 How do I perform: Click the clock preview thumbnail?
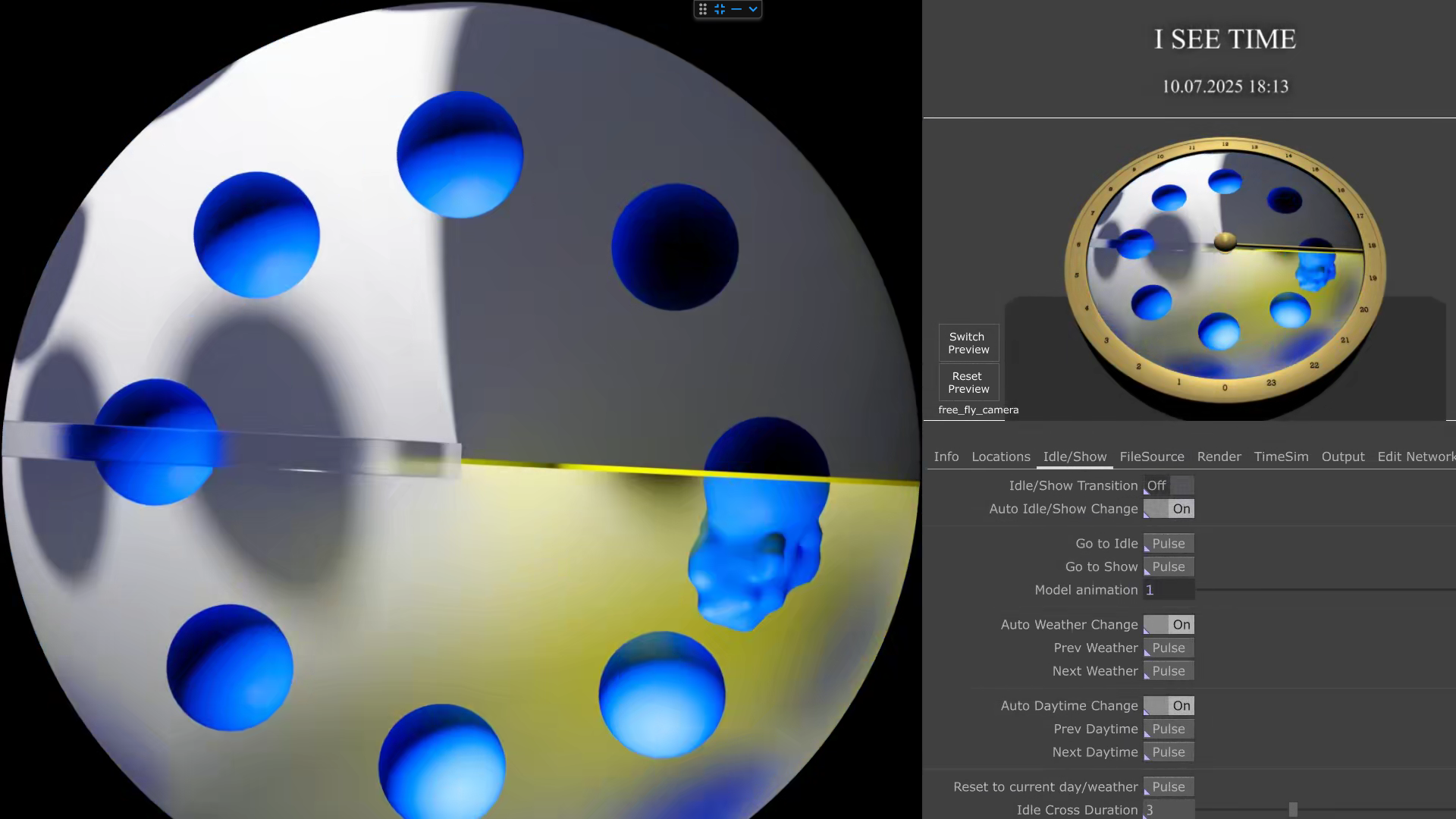(x=1225, y=269)
